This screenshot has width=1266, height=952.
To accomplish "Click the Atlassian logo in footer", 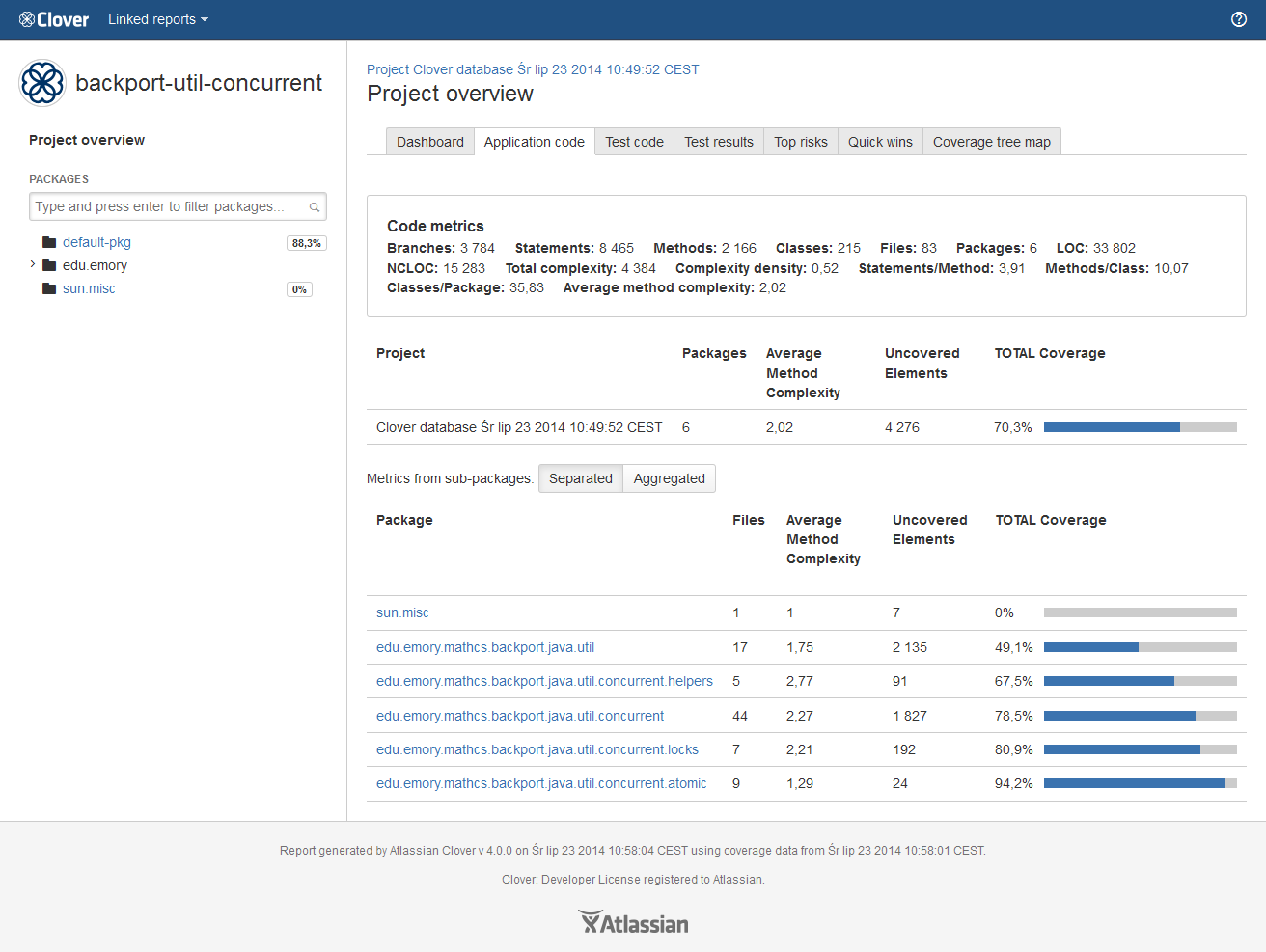I will 633,923.
